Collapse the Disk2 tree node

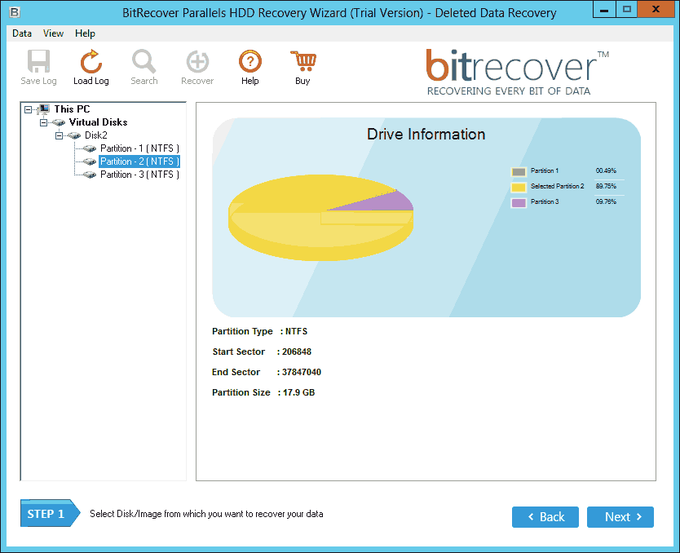pos(59,136)
